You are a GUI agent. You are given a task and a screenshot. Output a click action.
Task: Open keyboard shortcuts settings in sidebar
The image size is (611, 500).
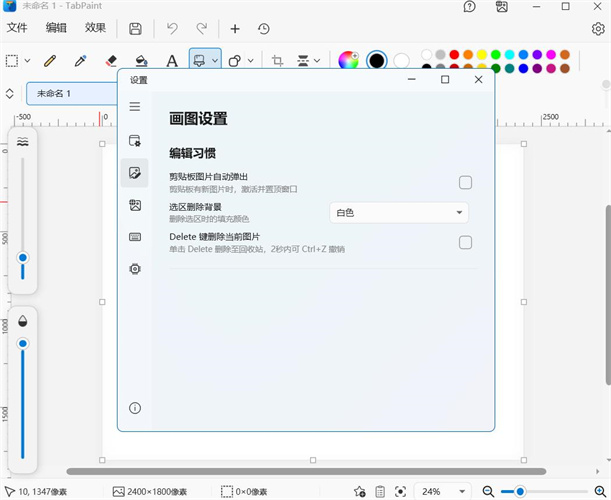coord(135,237)
